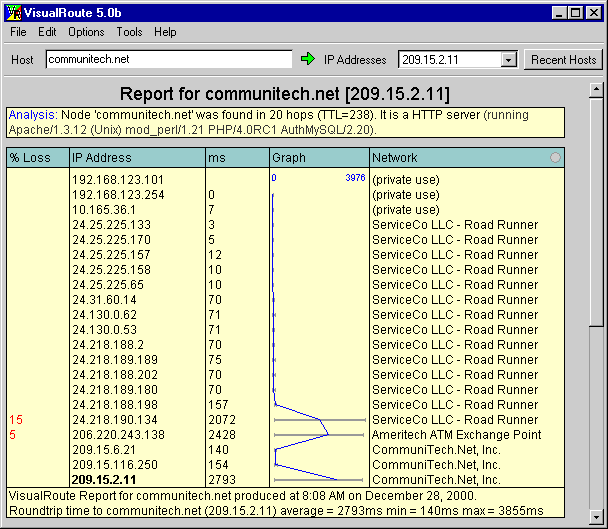Screen dimensions: 608x529
Task: Select IP address 209.15.116.250
Action: click(115, 465)
